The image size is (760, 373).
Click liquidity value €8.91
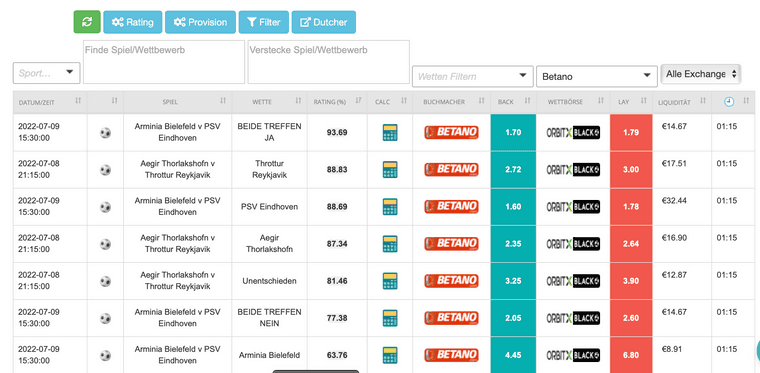[x=672, y=349]
